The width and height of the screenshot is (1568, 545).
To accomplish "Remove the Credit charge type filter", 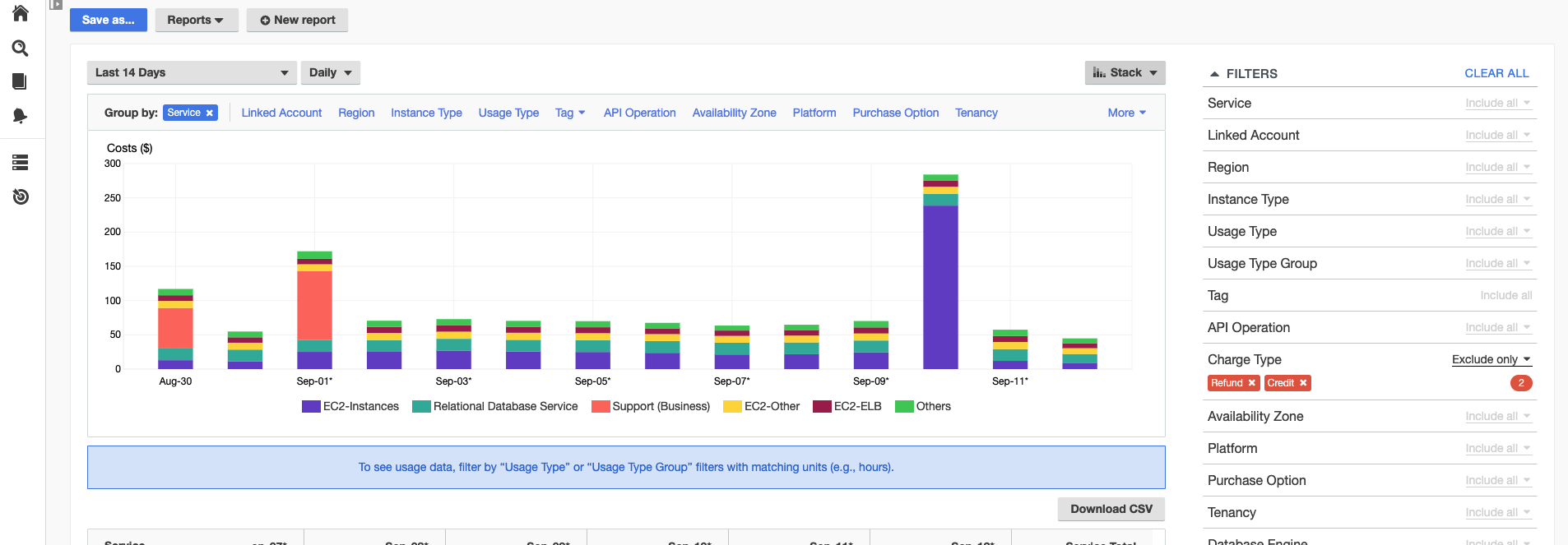I will pyautogui.click(x=1303, y=383).
